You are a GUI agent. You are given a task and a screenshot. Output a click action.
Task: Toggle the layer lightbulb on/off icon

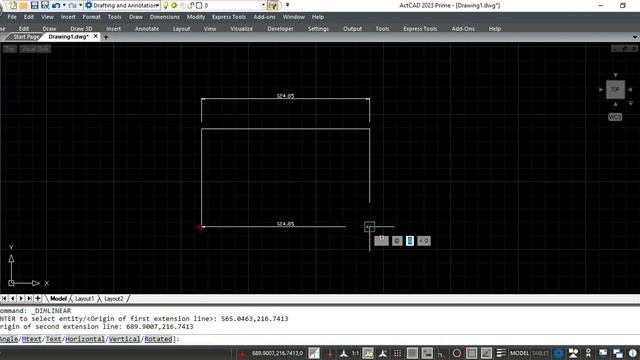pos(165,5)
